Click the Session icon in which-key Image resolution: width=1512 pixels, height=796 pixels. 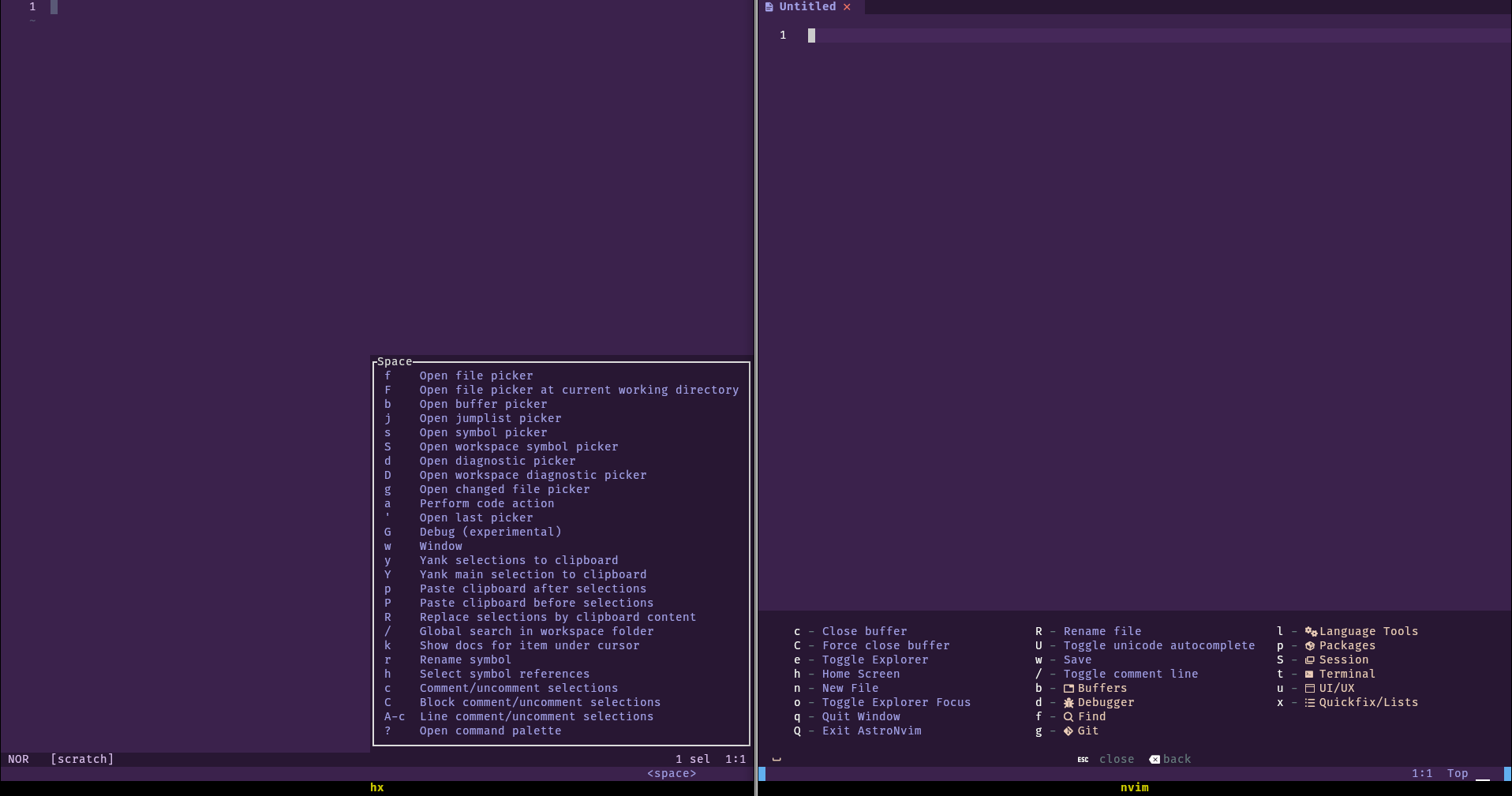coord(1310,660)
